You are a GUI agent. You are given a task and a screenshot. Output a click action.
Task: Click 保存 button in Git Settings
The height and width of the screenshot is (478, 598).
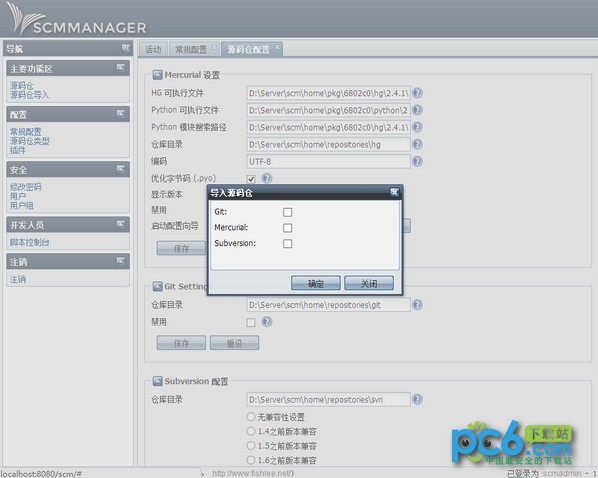pyautogui.click(x=181, y=343)
